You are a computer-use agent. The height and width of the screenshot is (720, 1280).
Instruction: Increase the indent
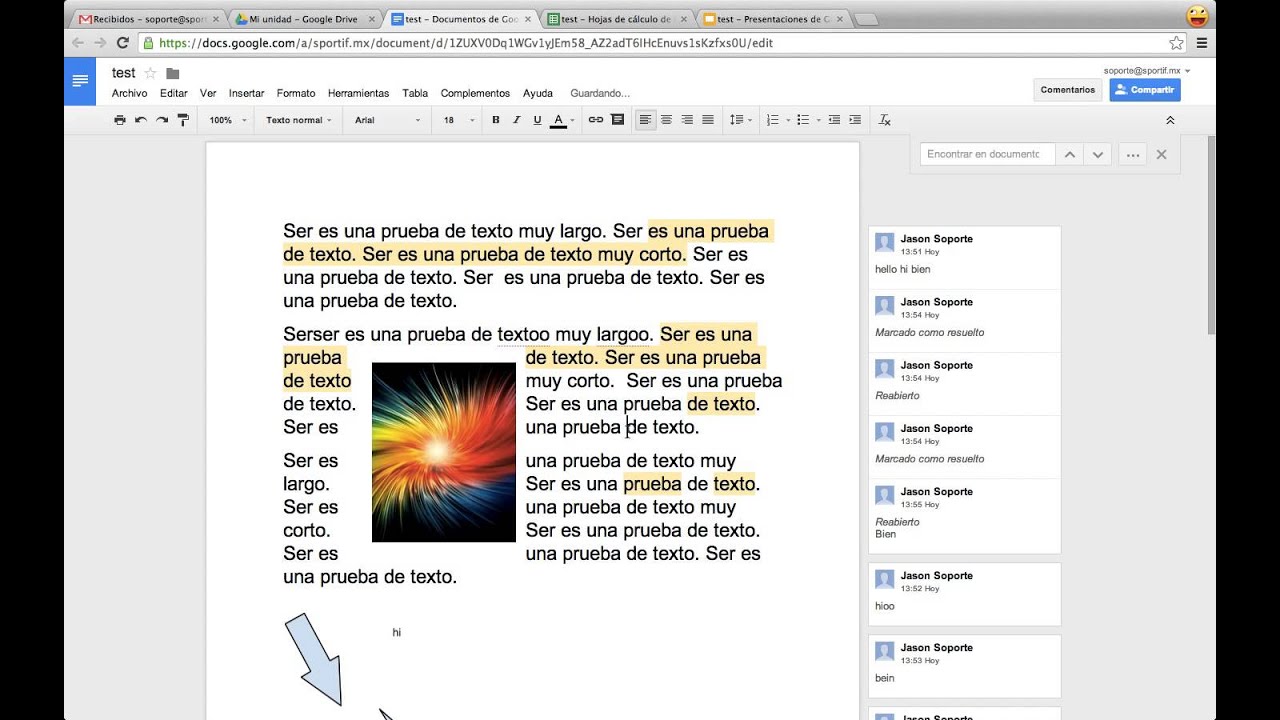pyautogui.click(x=855, y=120)
